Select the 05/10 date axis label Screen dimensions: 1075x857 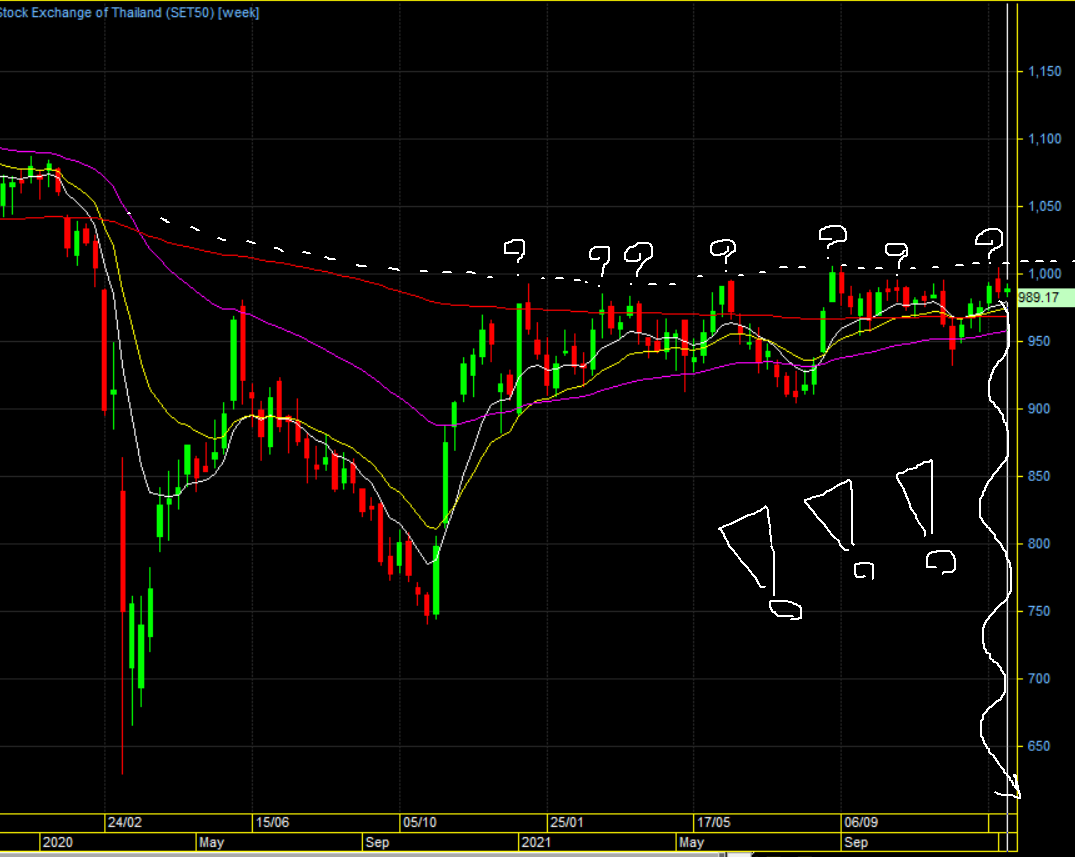pos(420,822)
